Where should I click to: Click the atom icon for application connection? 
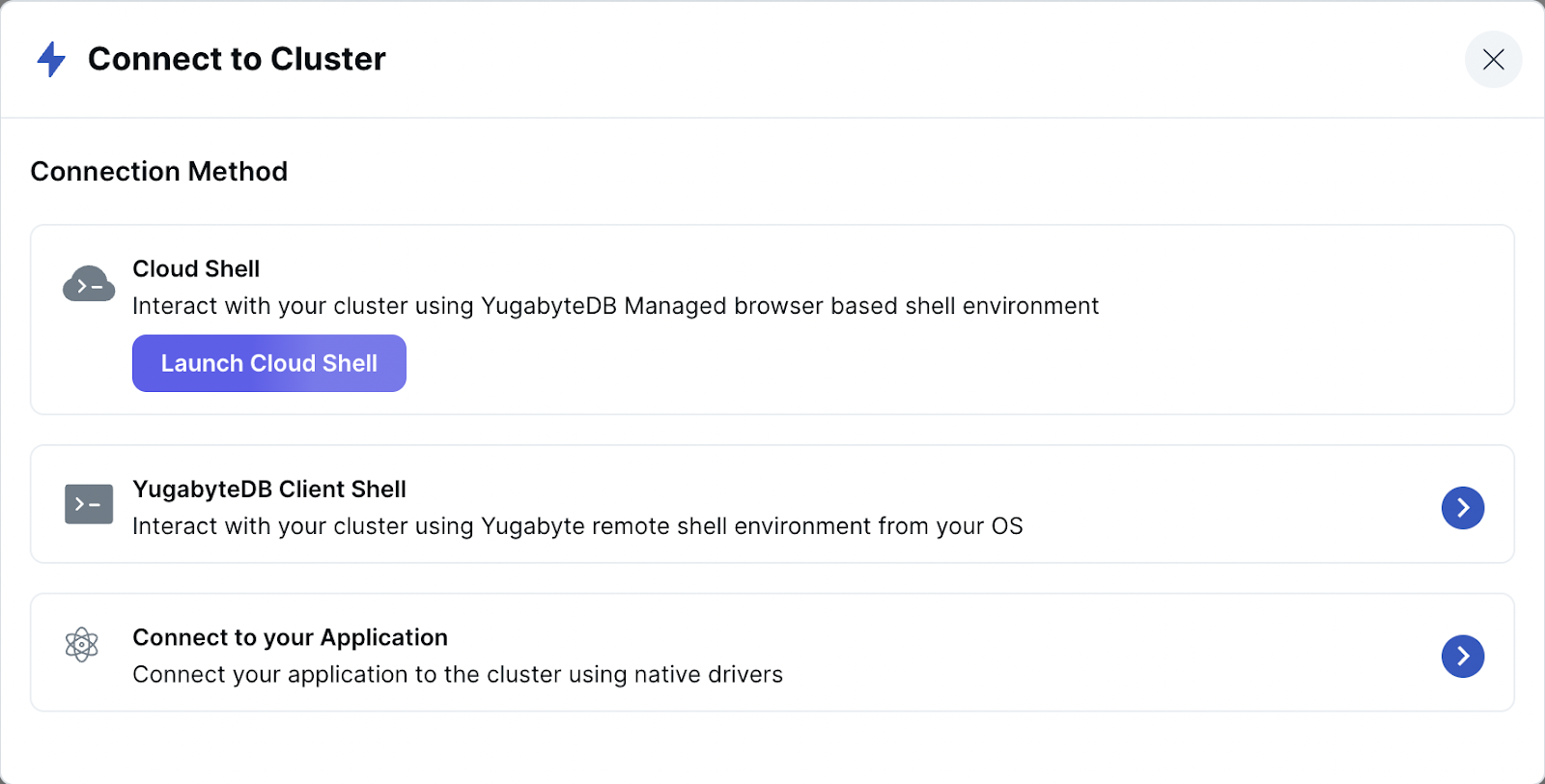(x=82, y=645)
